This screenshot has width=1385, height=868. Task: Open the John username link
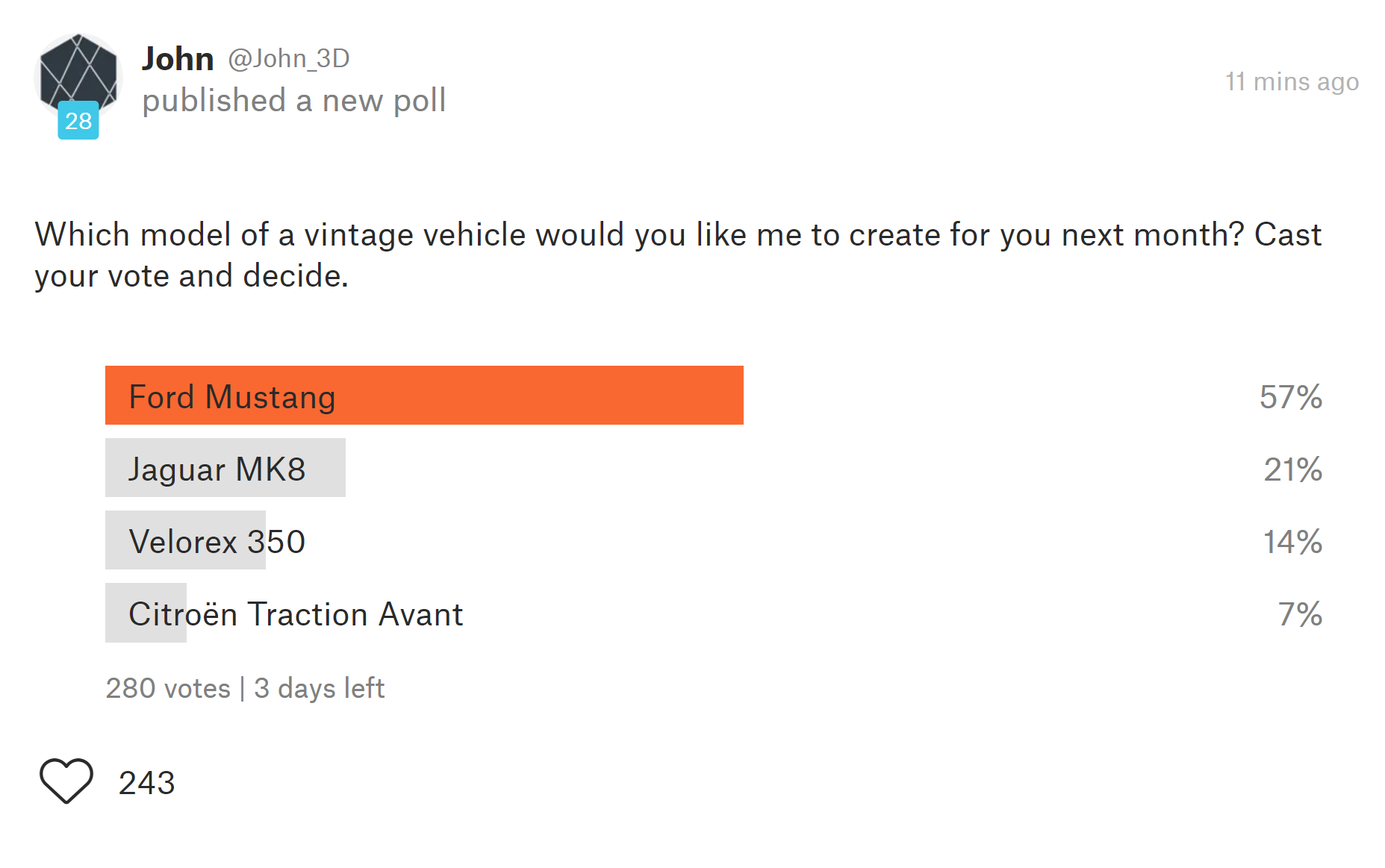tap(178, 59)
